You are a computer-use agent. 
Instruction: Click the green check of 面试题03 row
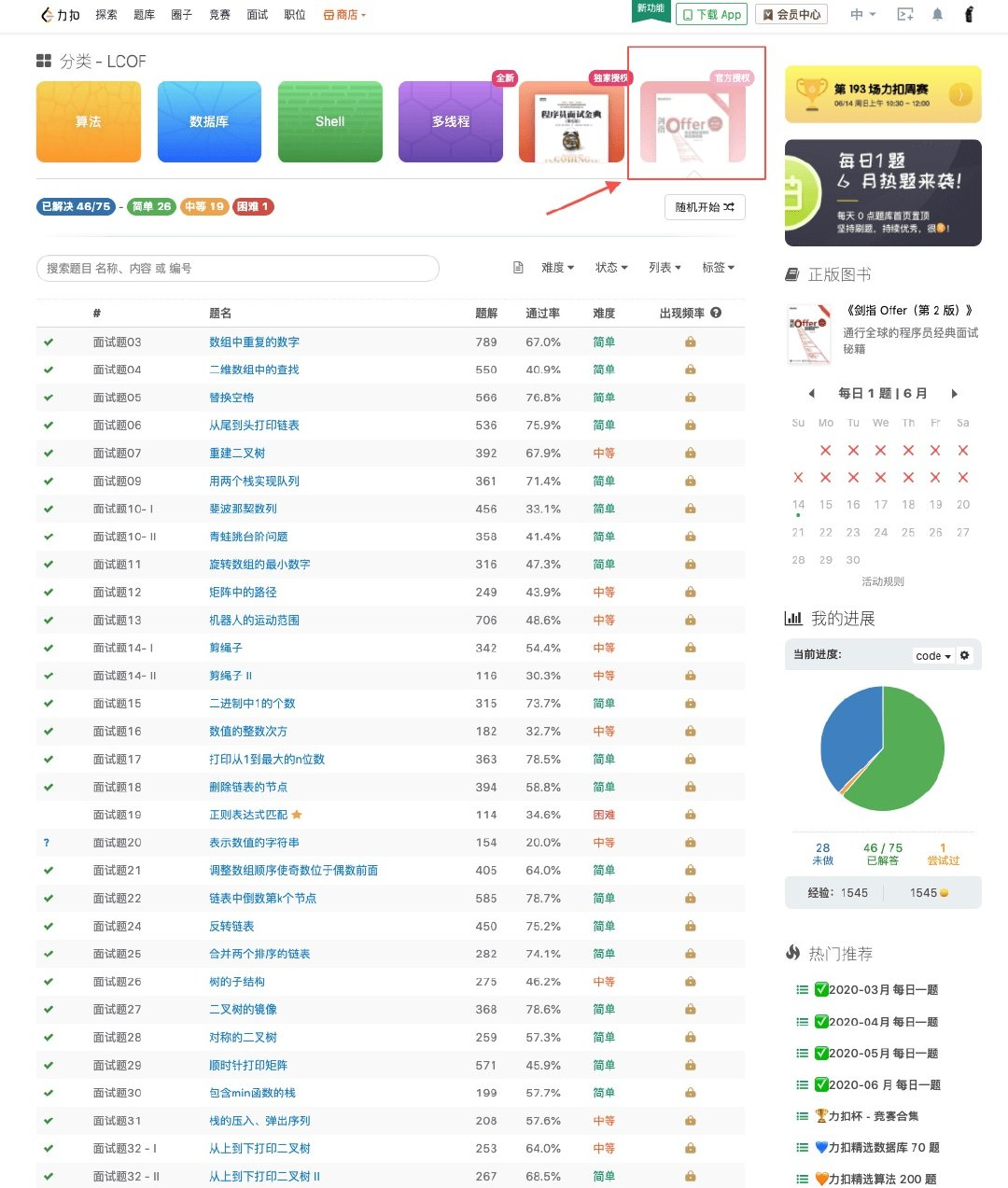49,342
